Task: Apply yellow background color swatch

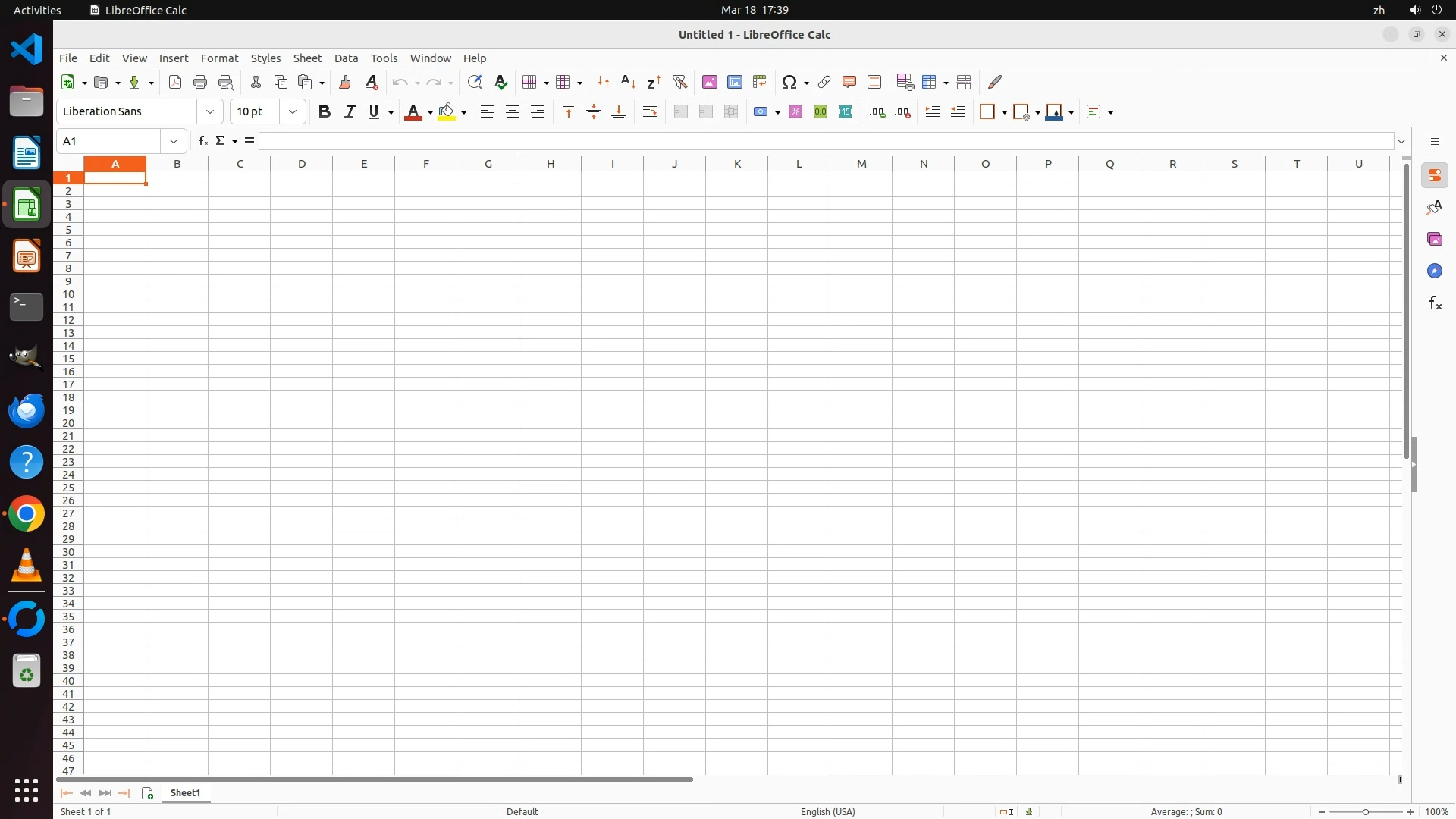Action: (x=447, y=111)
